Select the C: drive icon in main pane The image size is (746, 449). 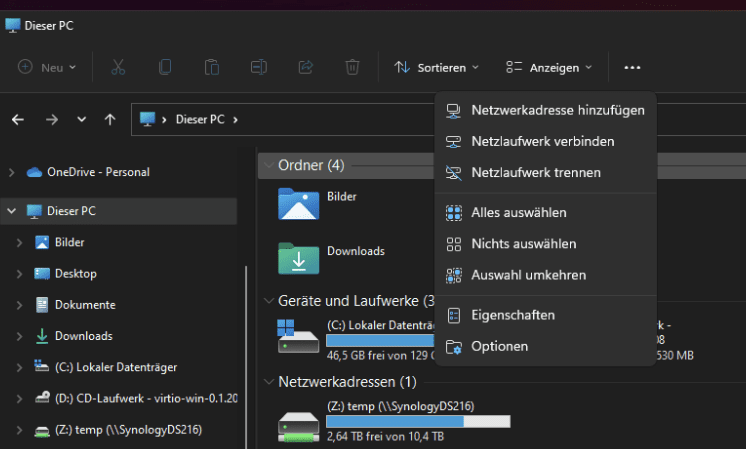click(298, 337)
